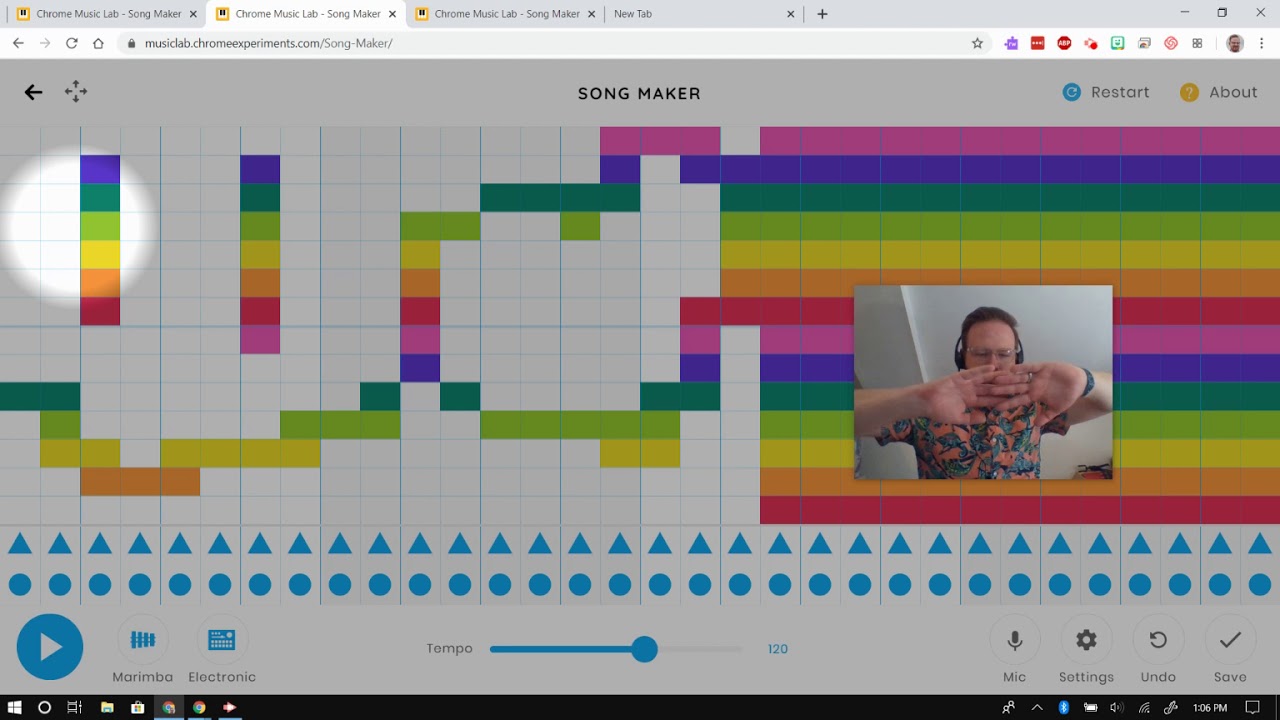Switch the Marimba instrument

[x=143, y=640]
